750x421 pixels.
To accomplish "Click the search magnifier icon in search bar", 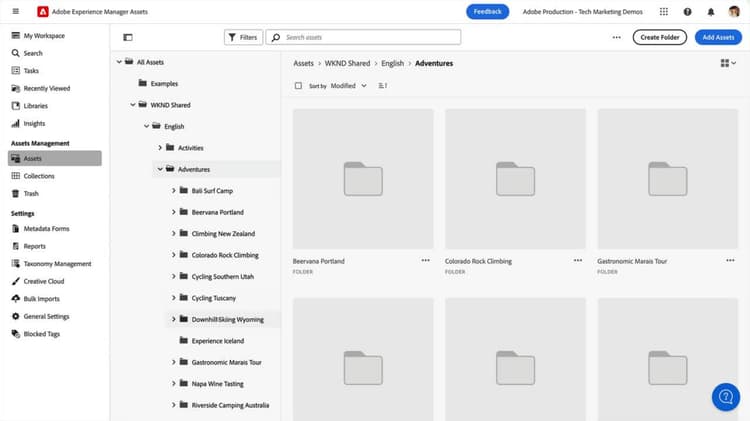I will (276, 37).
